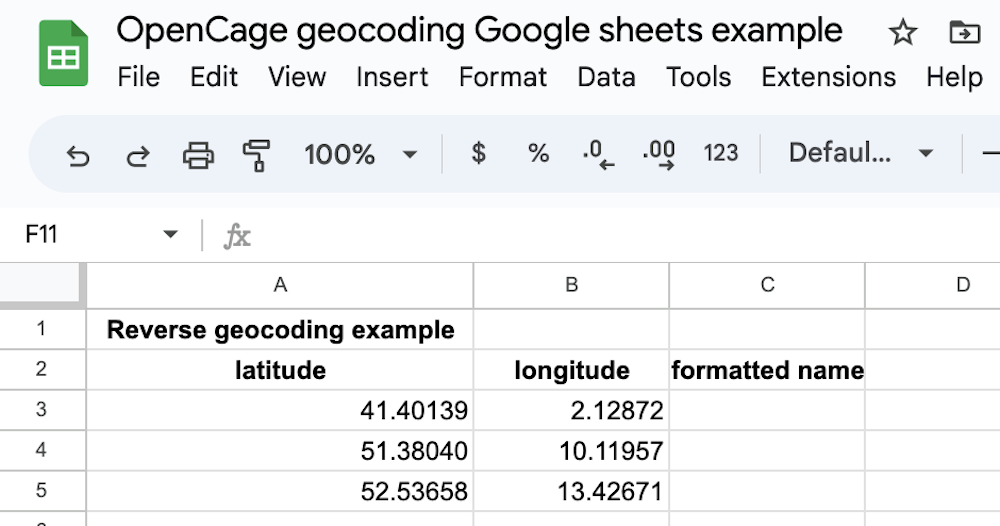The image size is (1000, 526).
Task: Open the Data menu
Action: [x=607, y=77]
